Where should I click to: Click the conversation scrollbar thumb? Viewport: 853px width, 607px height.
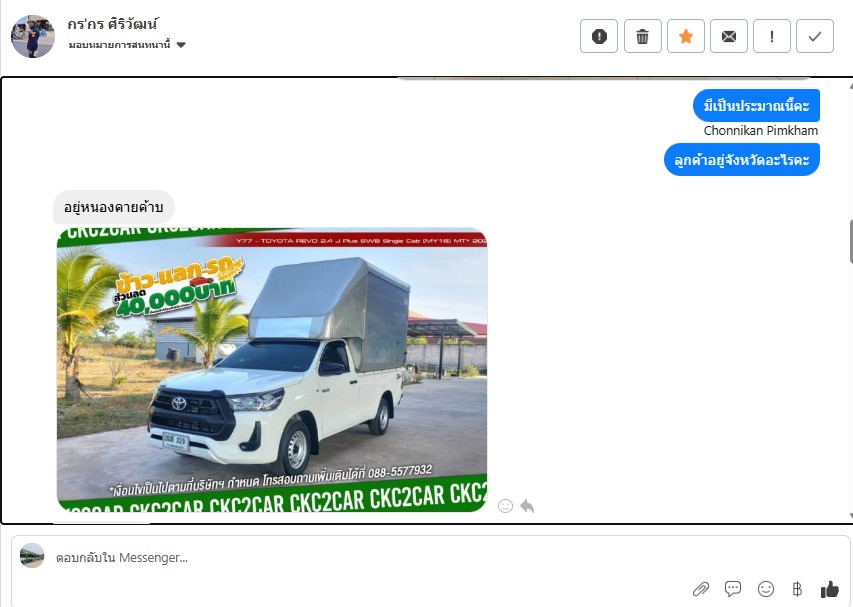click(850, 242)
